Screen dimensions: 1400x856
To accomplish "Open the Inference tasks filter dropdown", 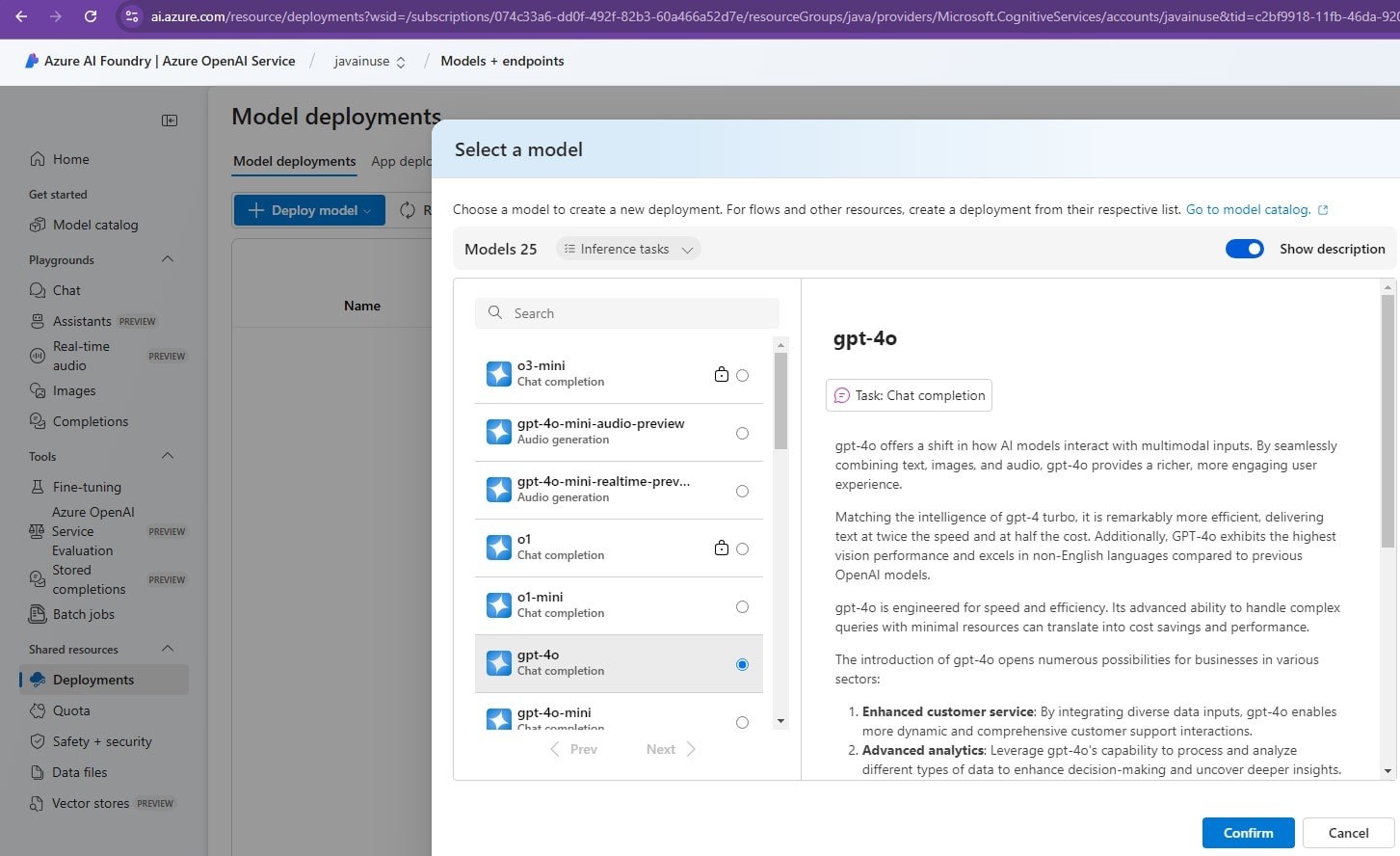I will pos(628,249).
